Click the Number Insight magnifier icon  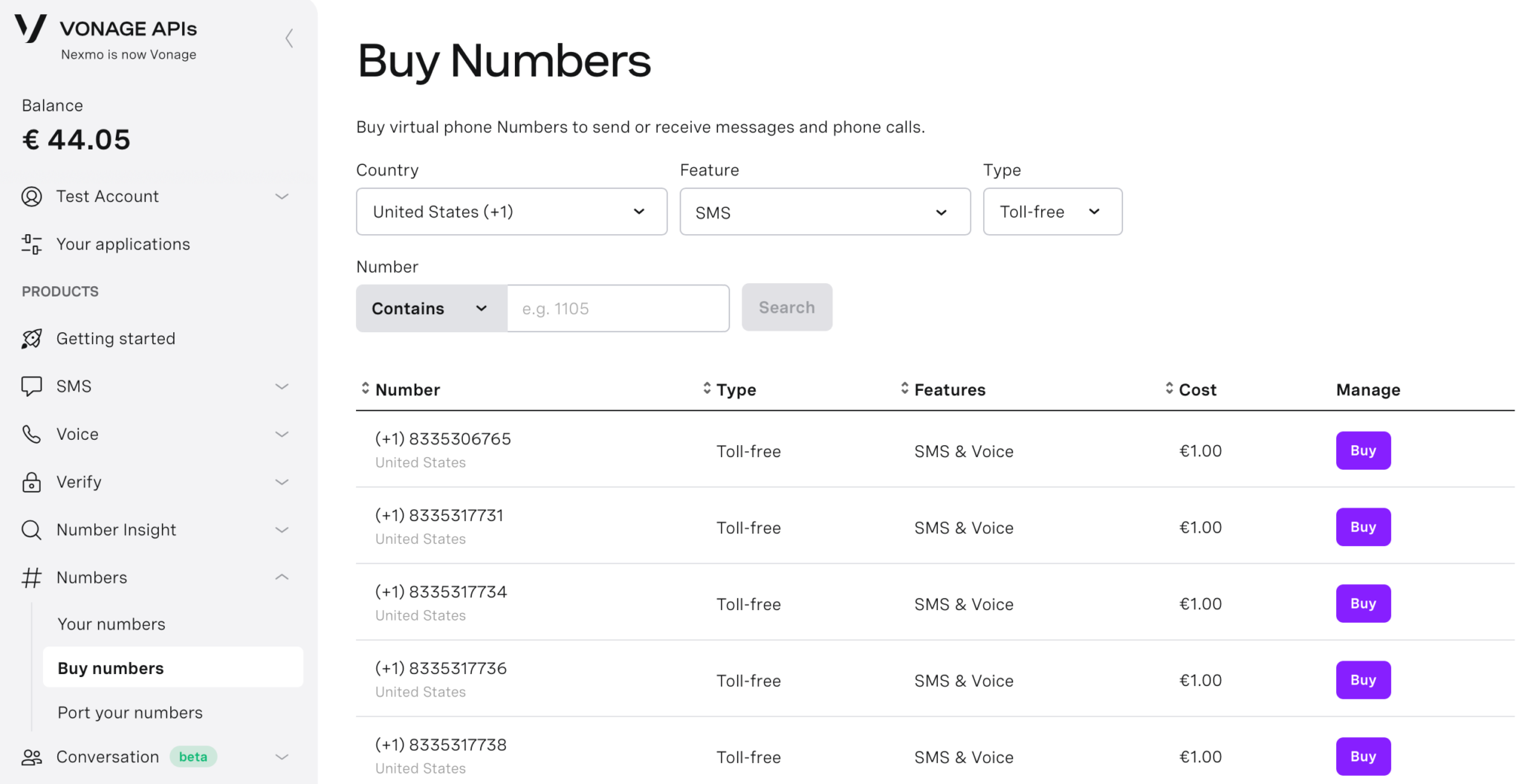[x=31, y=529]
